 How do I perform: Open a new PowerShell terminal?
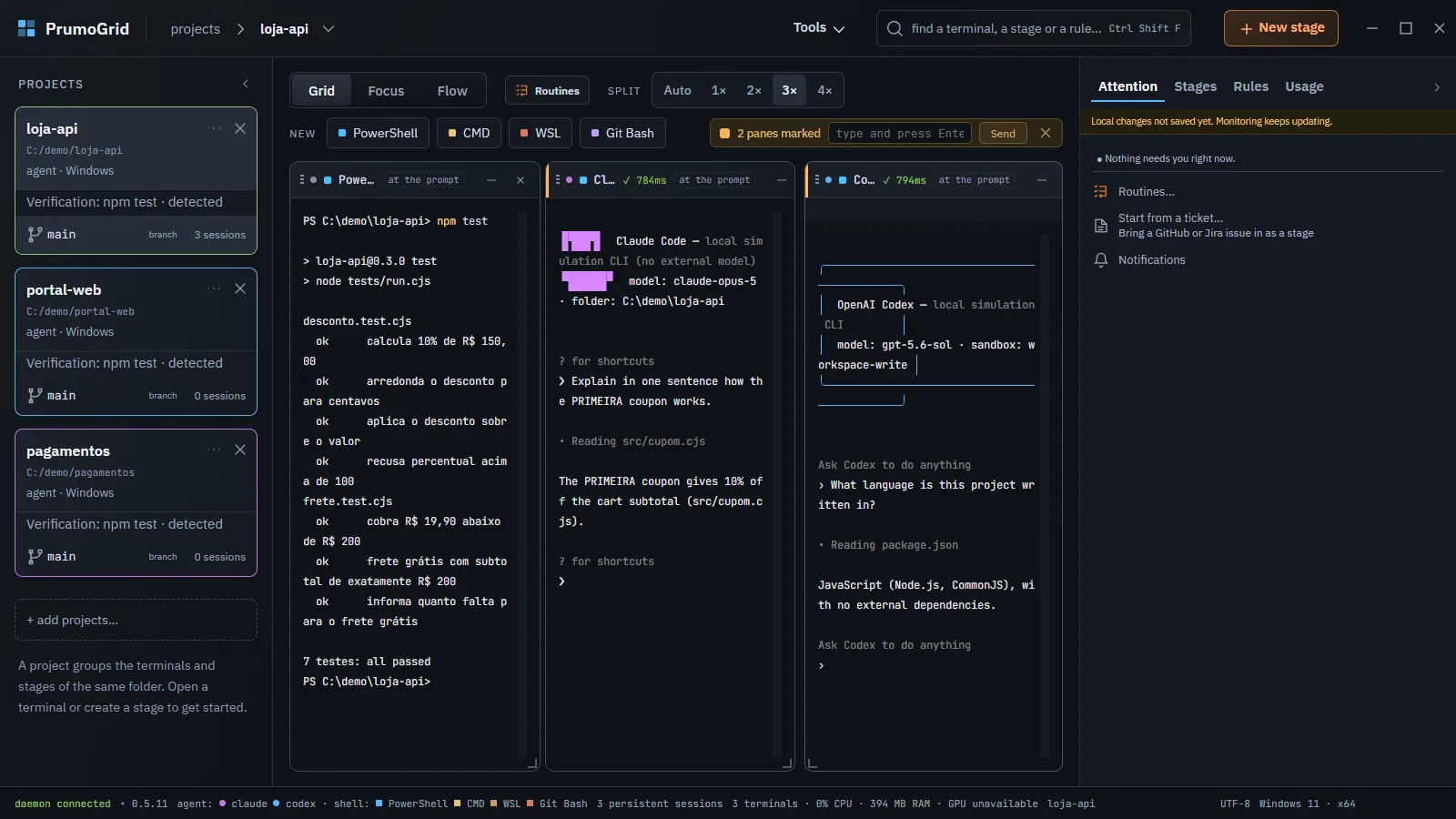[x=378, y=133]
